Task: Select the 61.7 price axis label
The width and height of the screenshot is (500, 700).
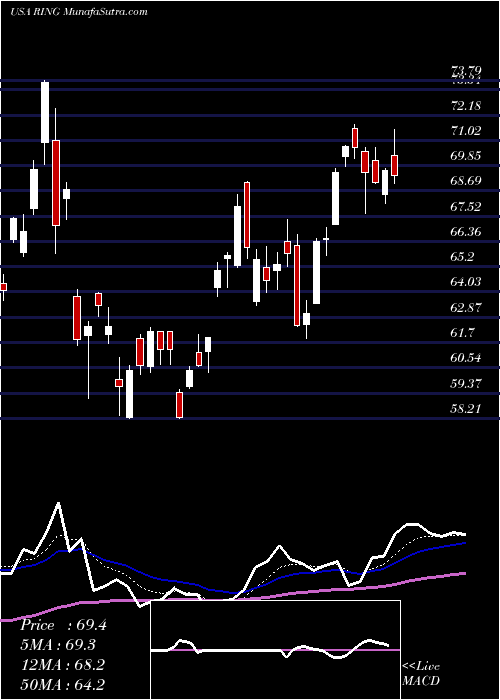Action: point(462,333)
